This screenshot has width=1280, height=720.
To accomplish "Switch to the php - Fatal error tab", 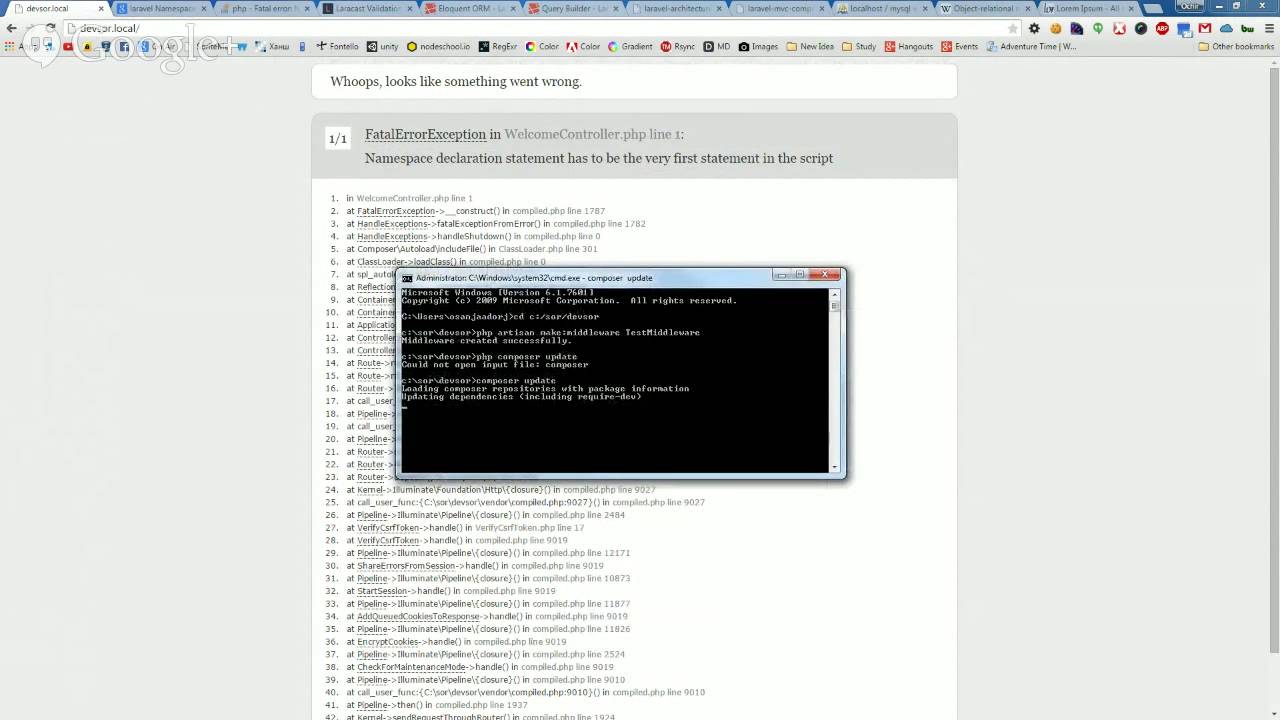I will pos(264,9).
